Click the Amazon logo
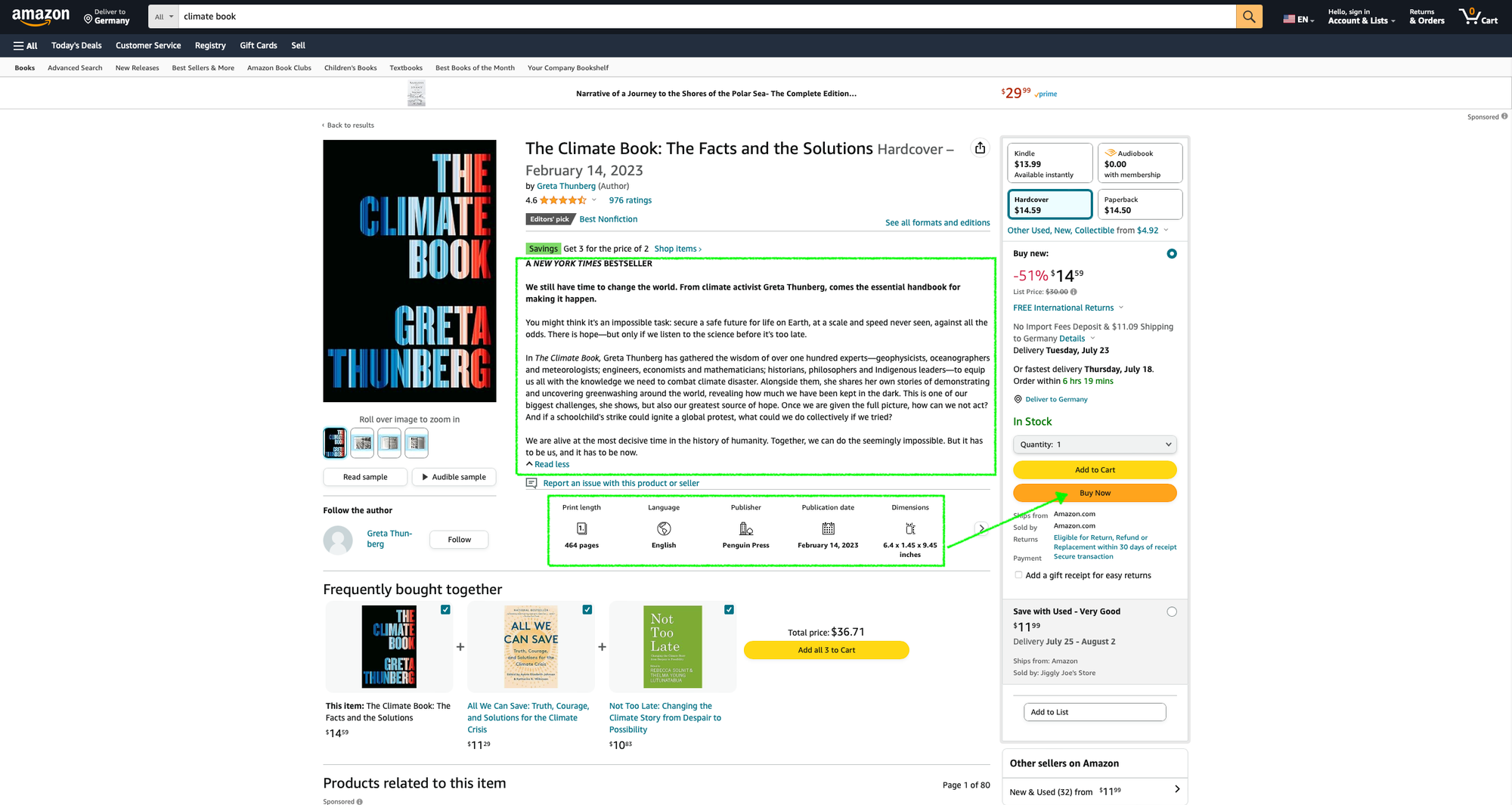Screen dimensions: 1512x805 pos(41,17)
